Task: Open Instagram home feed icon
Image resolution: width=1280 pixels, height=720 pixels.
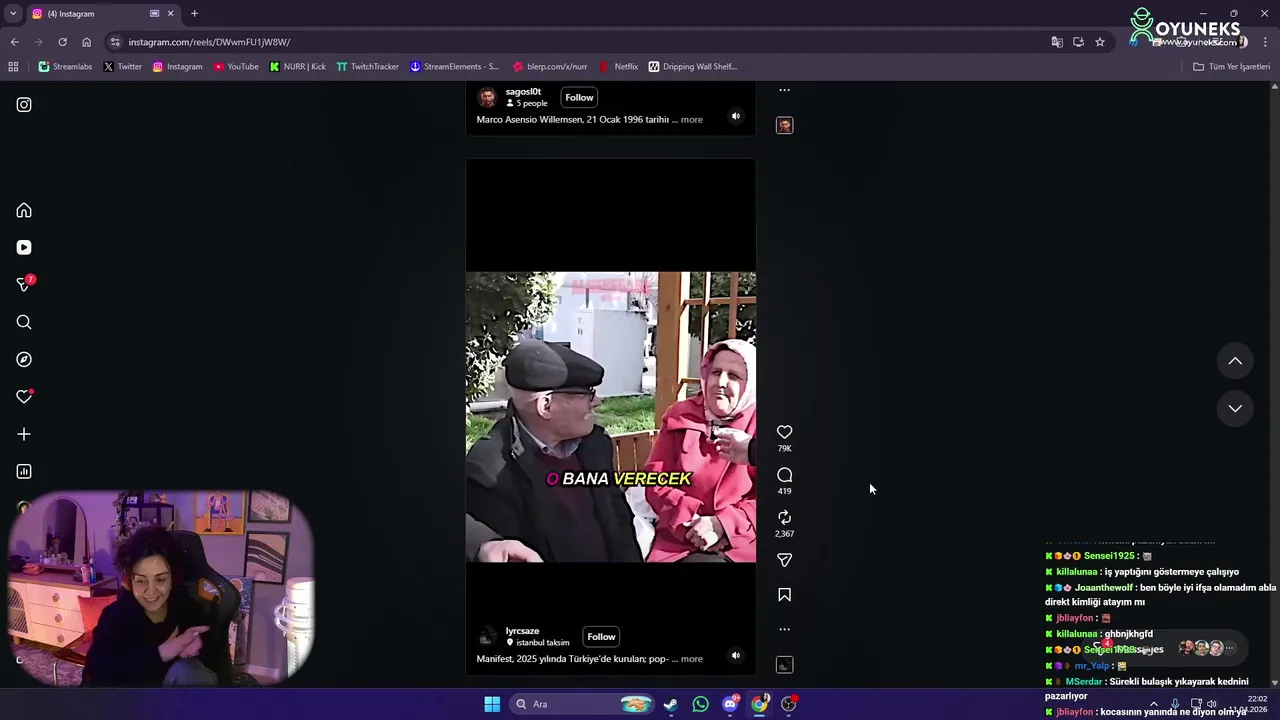Action: pos(24,210)
